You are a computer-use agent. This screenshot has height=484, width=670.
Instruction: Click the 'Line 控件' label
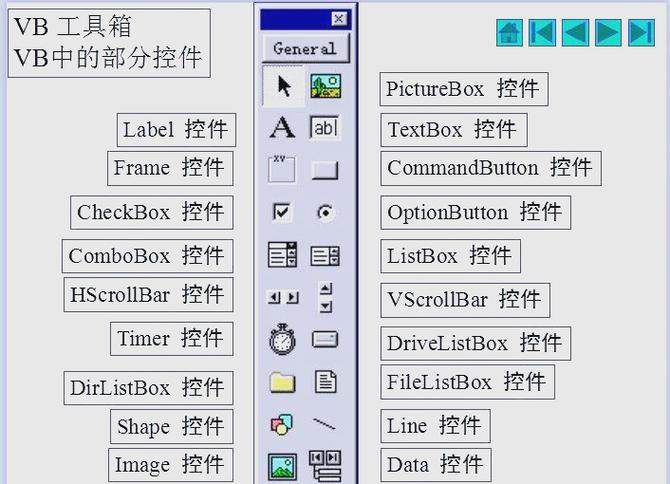435,426
